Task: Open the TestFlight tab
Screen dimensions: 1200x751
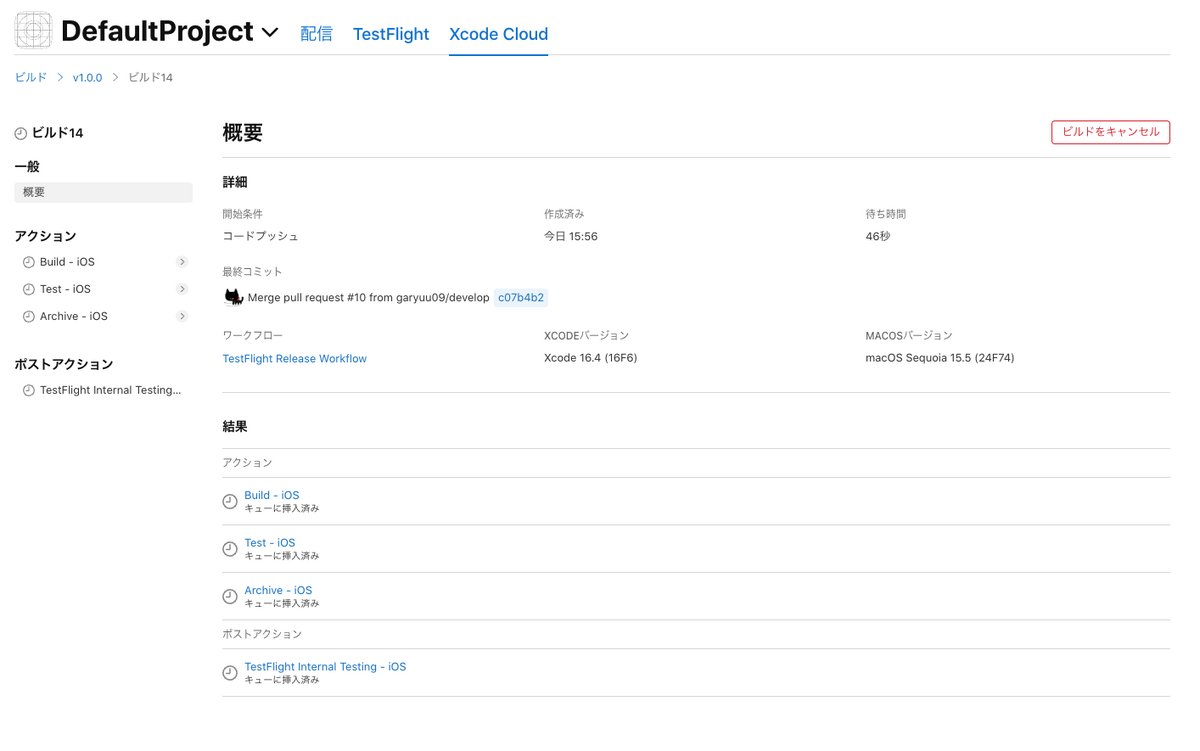Action: [391, 34]
